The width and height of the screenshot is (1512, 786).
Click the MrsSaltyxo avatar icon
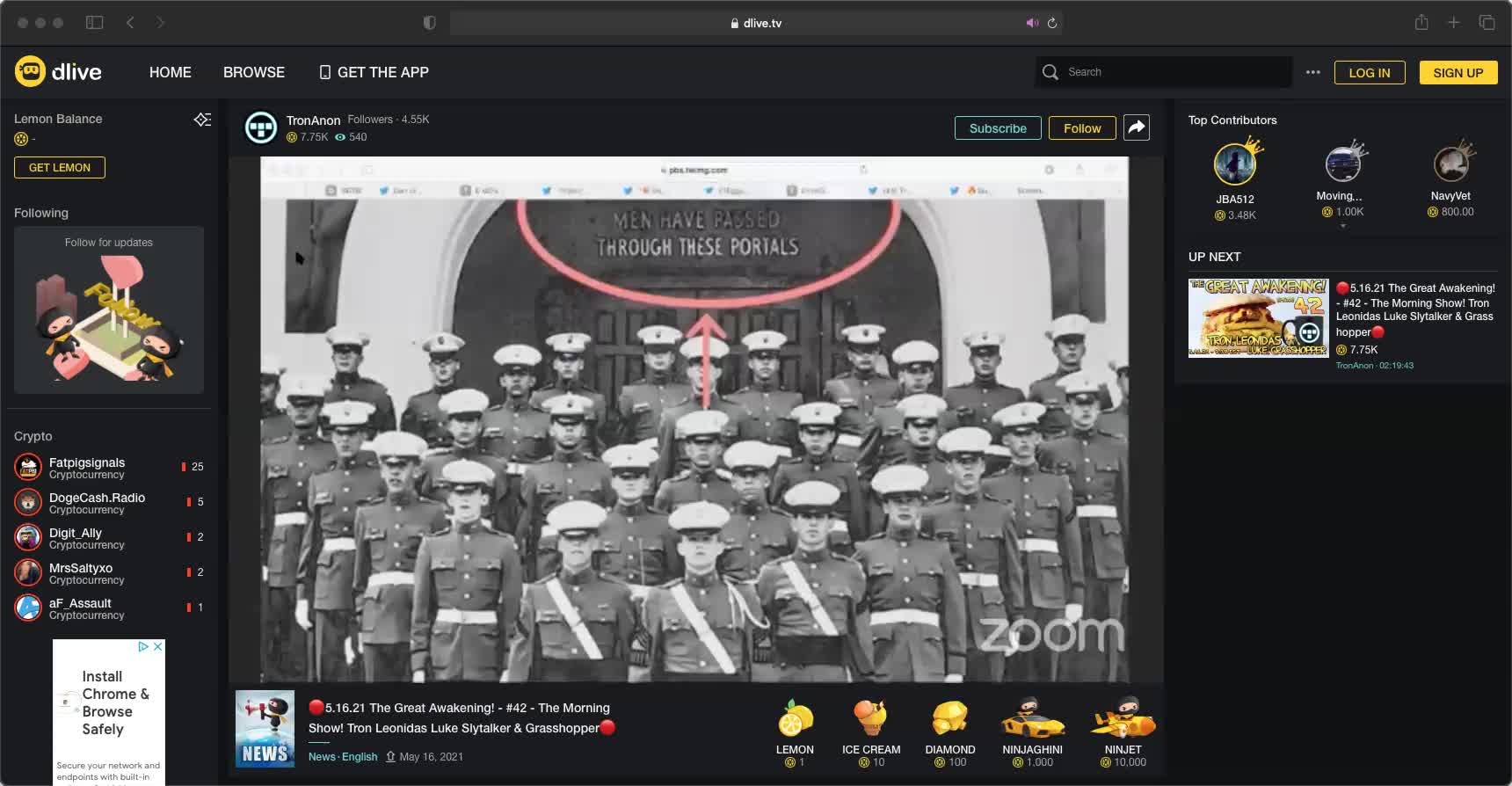(28, 572)
